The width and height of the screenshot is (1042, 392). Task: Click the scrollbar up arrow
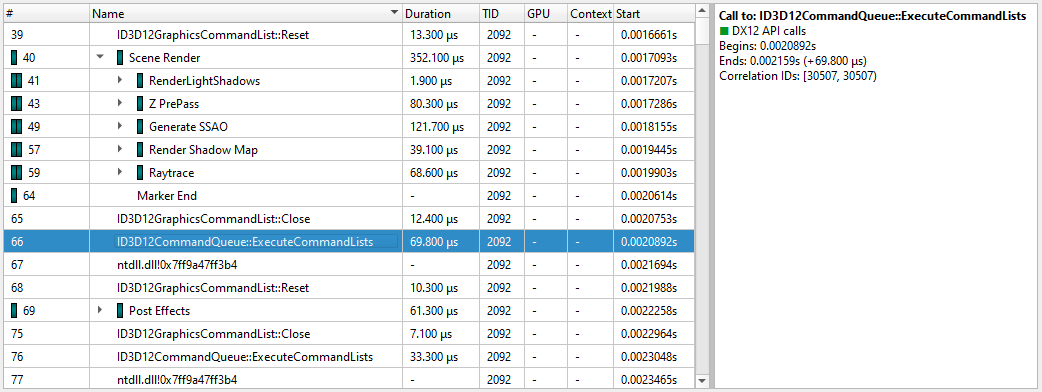click(x=702, y=11)
